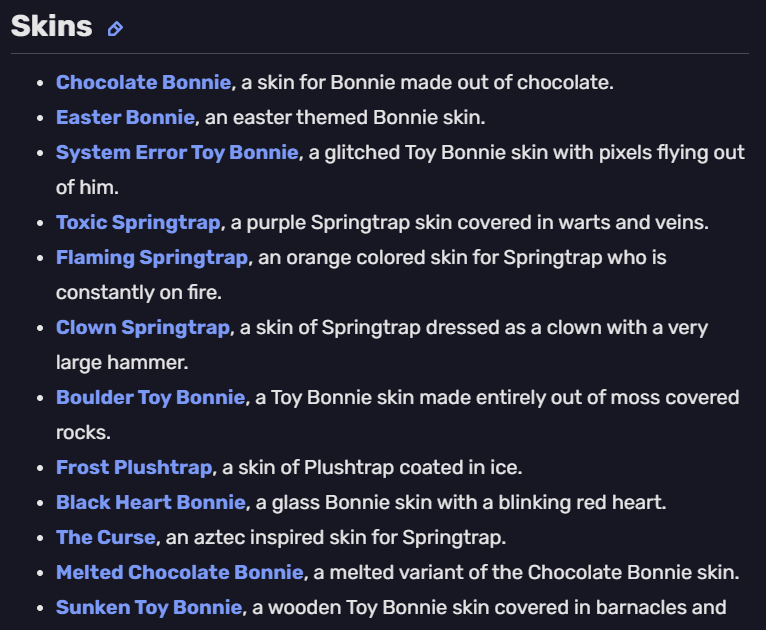Click the 'constantly on fire.' text line

click(139, 293)
